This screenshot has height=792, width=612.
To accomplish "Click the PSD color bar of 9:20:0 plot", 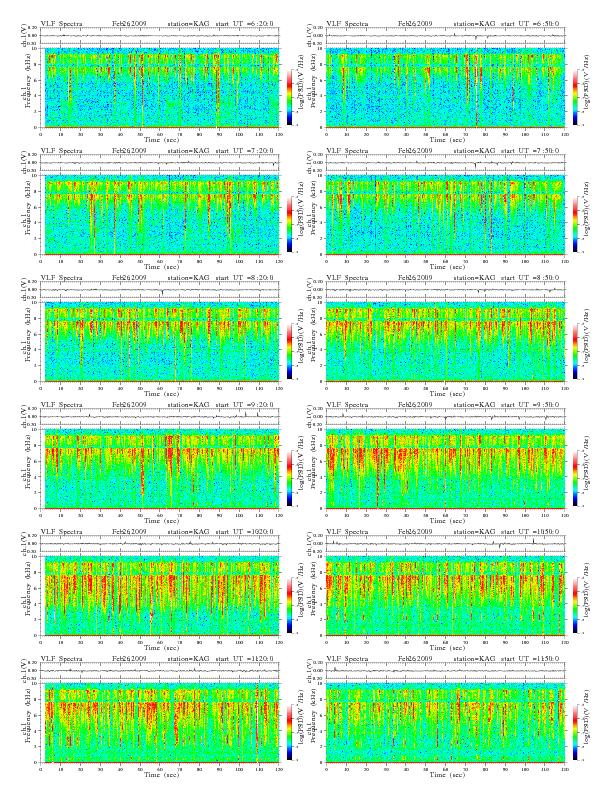I will 289,478.
